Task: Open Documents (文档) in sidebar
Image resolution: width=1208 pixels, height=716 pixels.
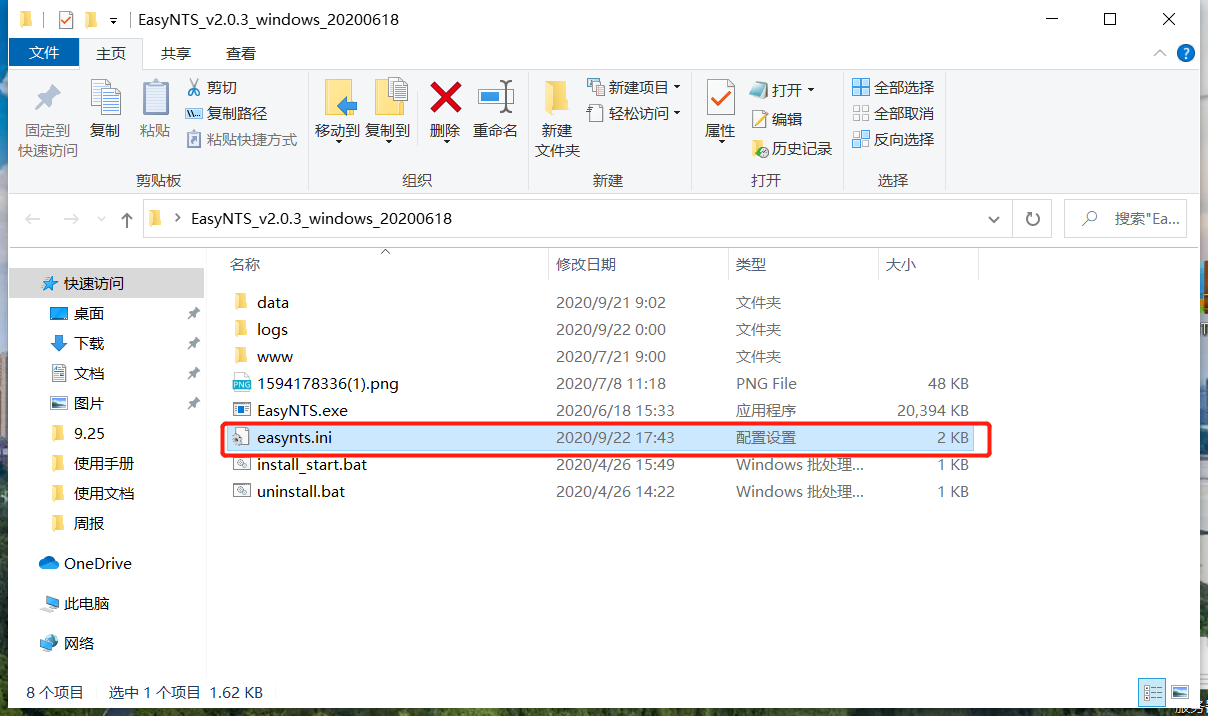Action: (x=89, y=374)
